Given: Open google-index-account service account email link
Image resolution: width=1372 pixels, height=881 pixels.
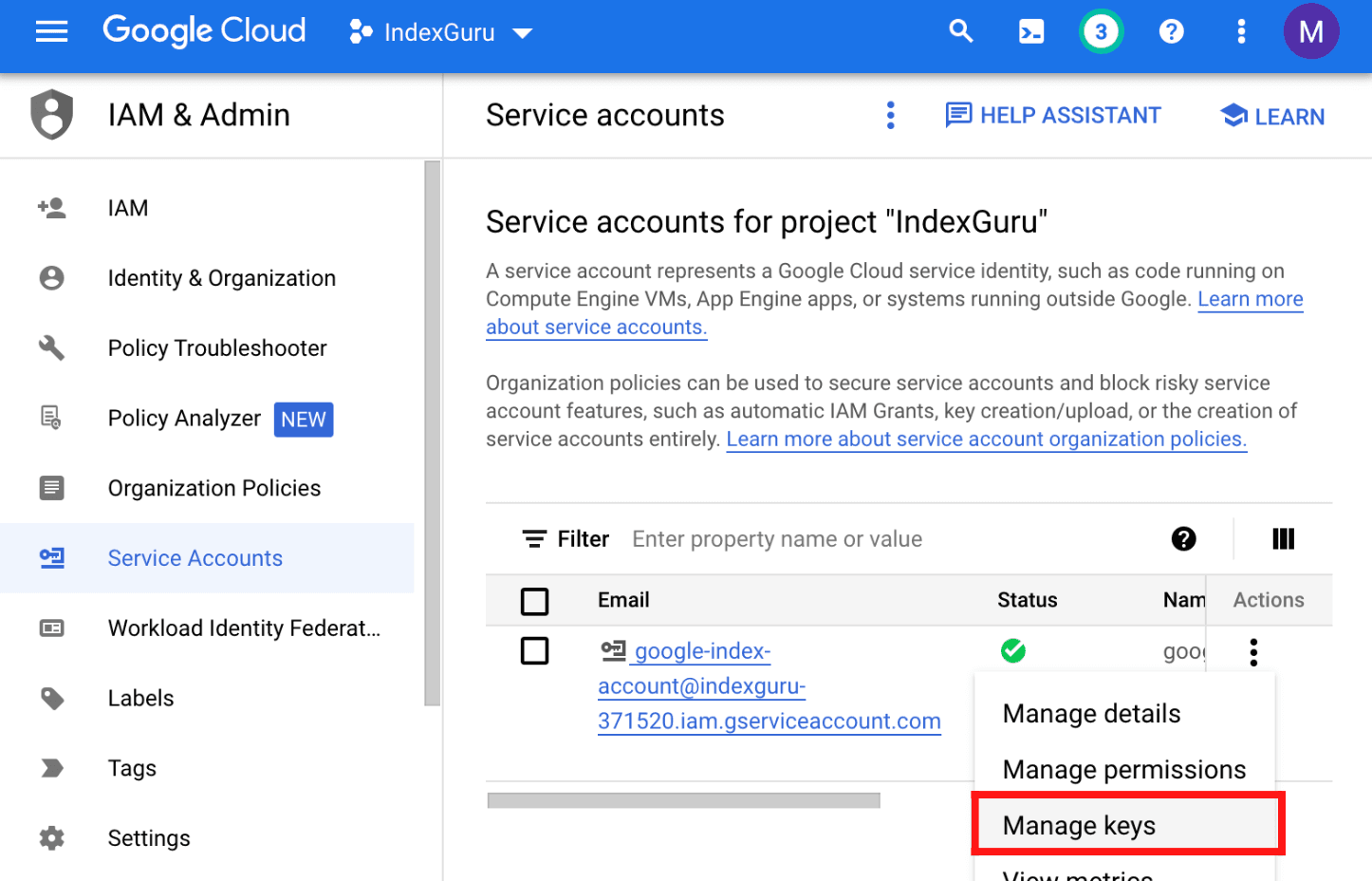Looking at the screenshot, I should [x=769, y=686].
